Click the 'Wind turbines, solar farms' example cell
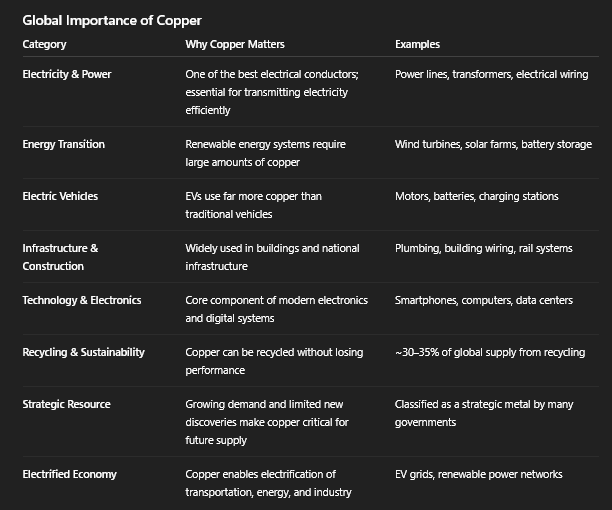The image size is (612, 510). tap(493, 144)
